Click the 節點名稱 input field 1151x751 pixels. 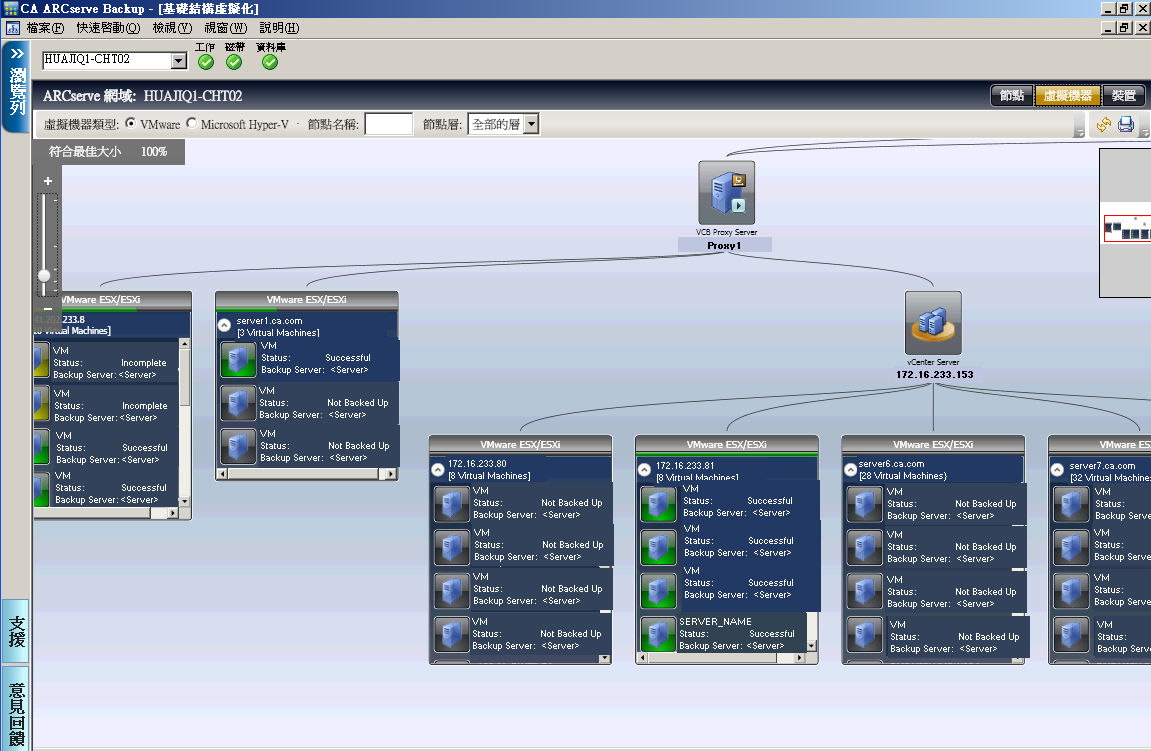389,124
